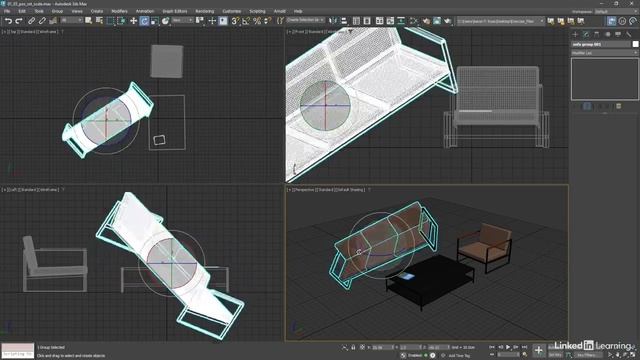This screenshot has width=640, height=360.
Task: Open the project folder path dropdown
Action: pyautogui.click(x=501, y=21)
